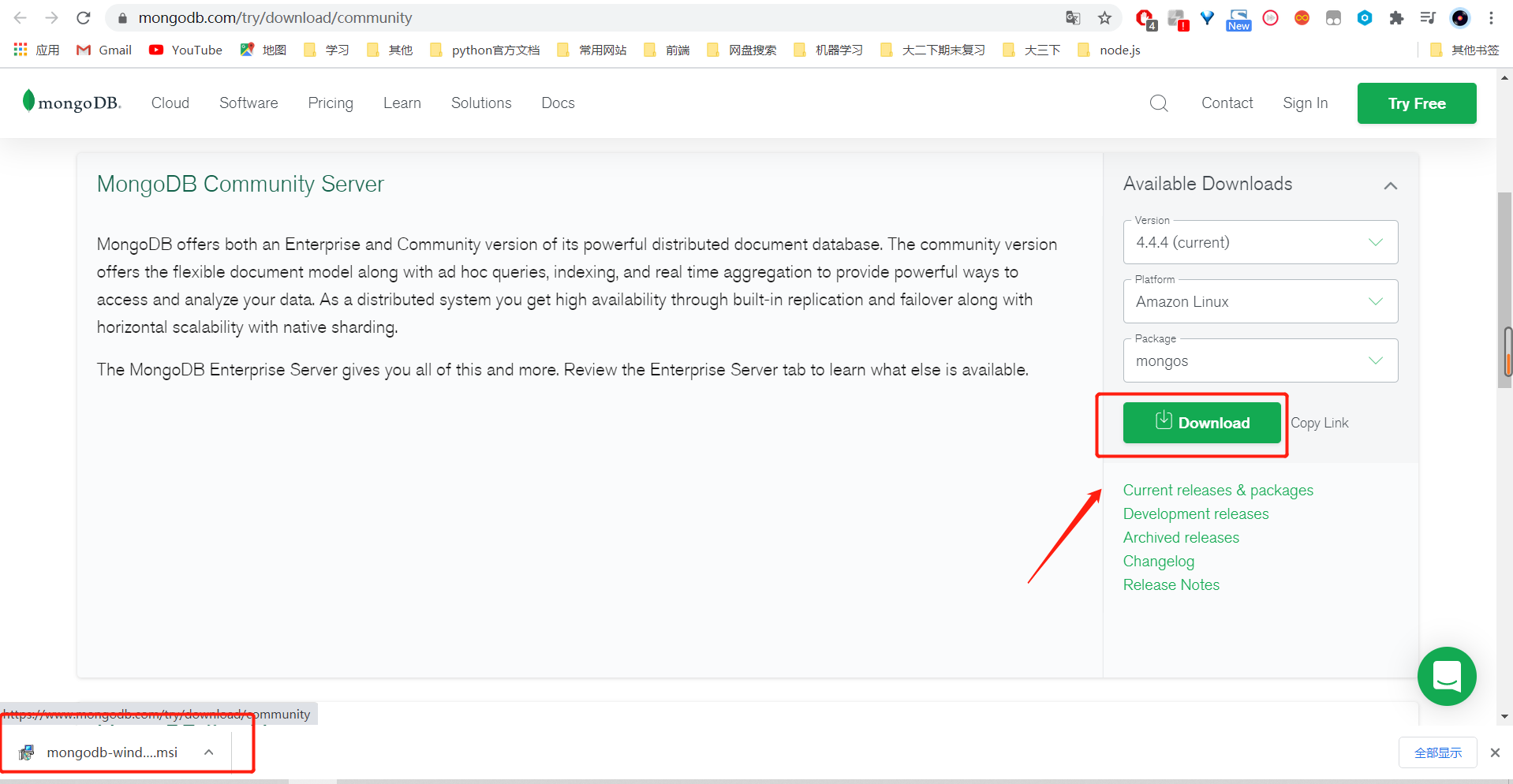The width and height of the screenshot is (1513, 784).
Task: Open the red extension icon with badge 4
Action: [1145, 19]
